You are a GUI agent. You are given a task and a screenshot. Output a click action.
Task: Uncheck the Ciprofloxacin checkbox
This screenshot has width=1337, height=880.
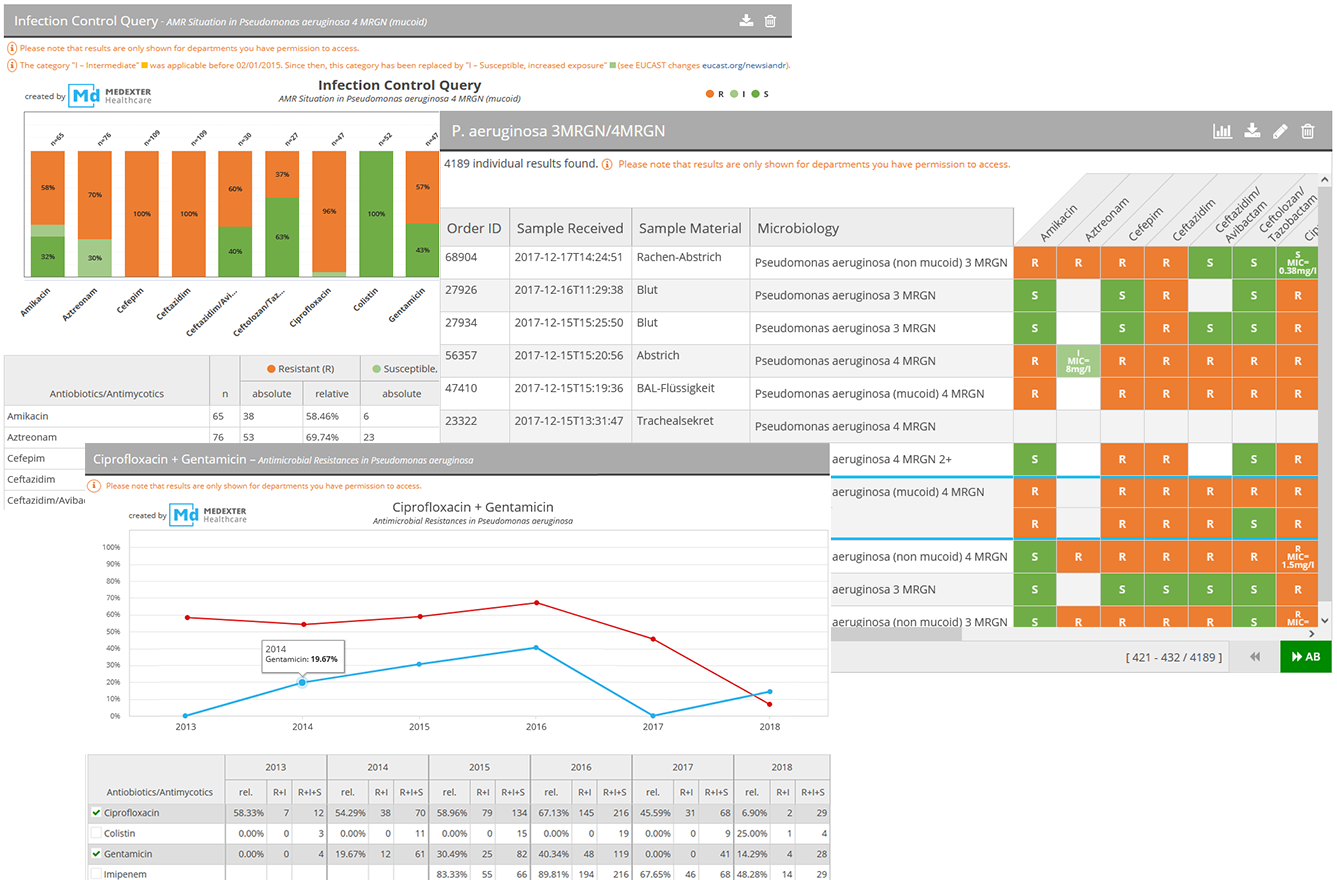[x=96, y=813]
